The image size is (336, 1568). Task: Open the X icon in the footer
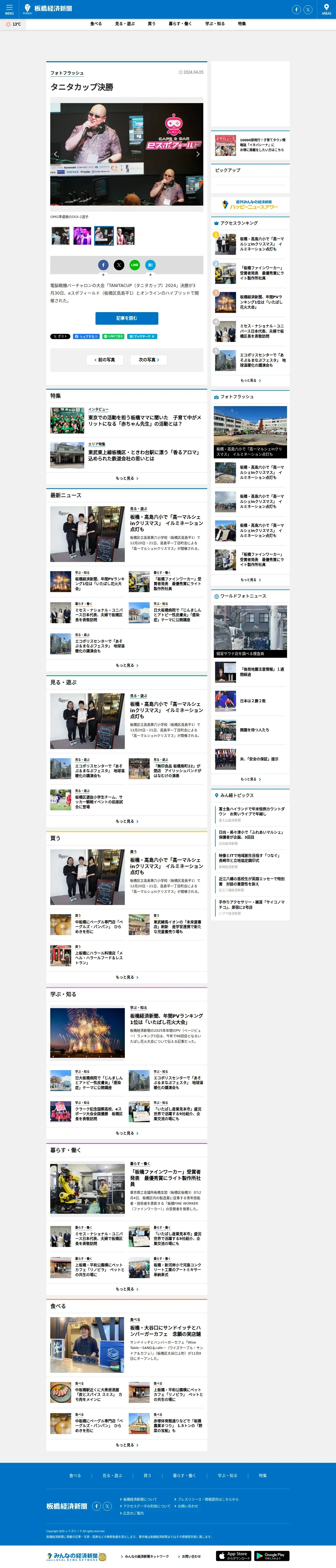click(107, 1506)
